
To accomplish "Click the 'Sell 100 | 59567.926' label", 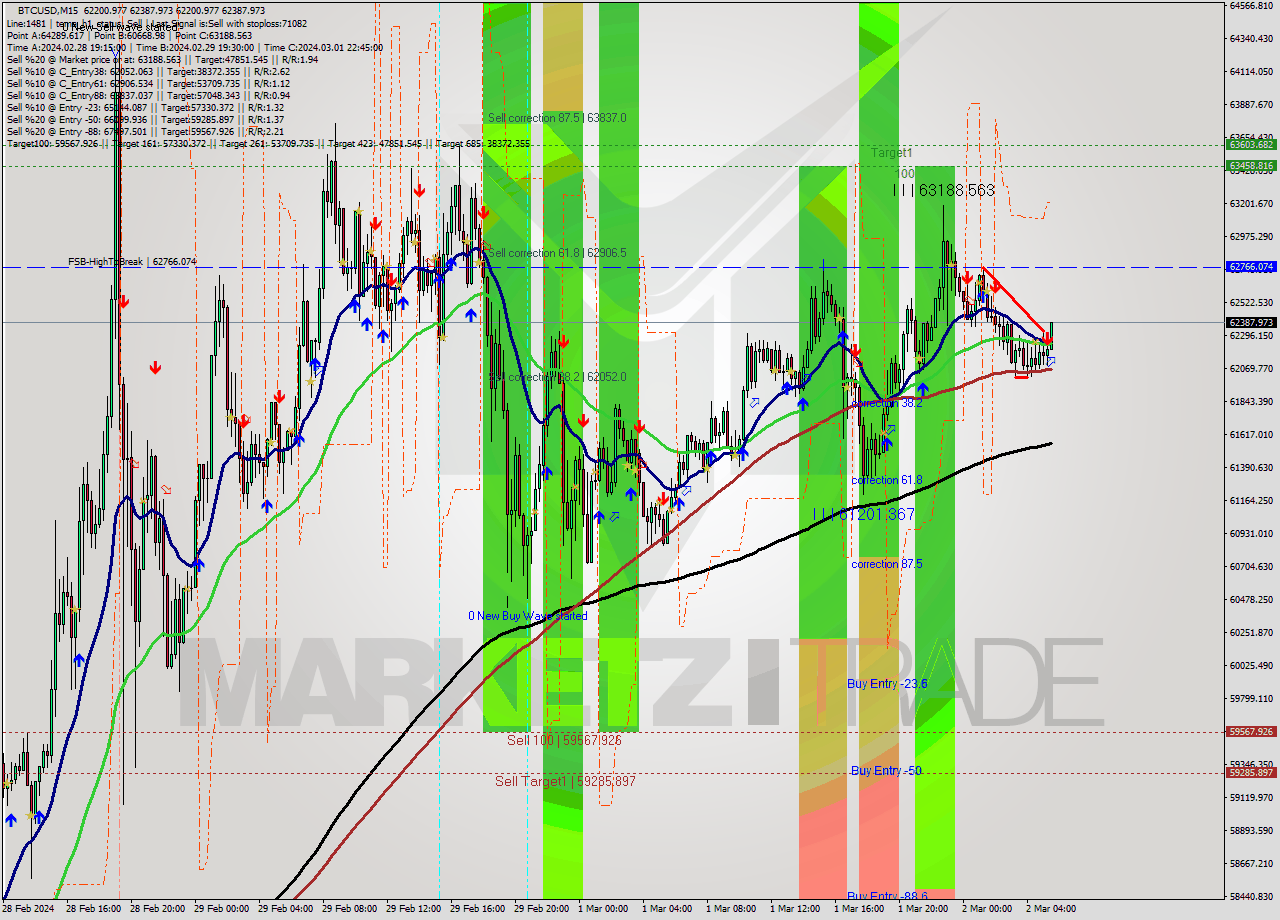I will pyautogui.click(x=564, y=740).
